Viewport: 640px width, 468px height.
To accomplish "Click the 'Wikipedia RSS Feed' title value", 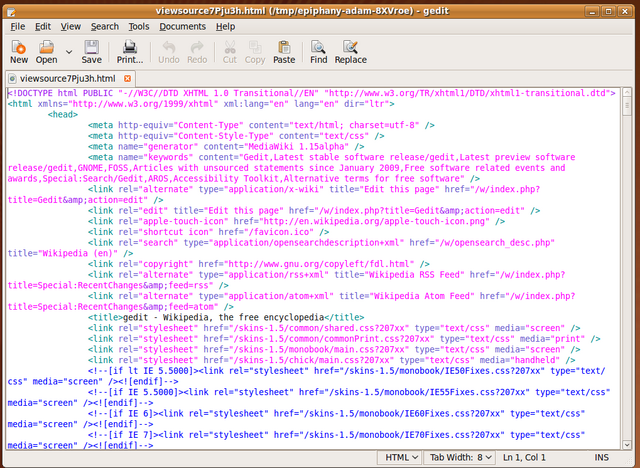I will [417, 275].
